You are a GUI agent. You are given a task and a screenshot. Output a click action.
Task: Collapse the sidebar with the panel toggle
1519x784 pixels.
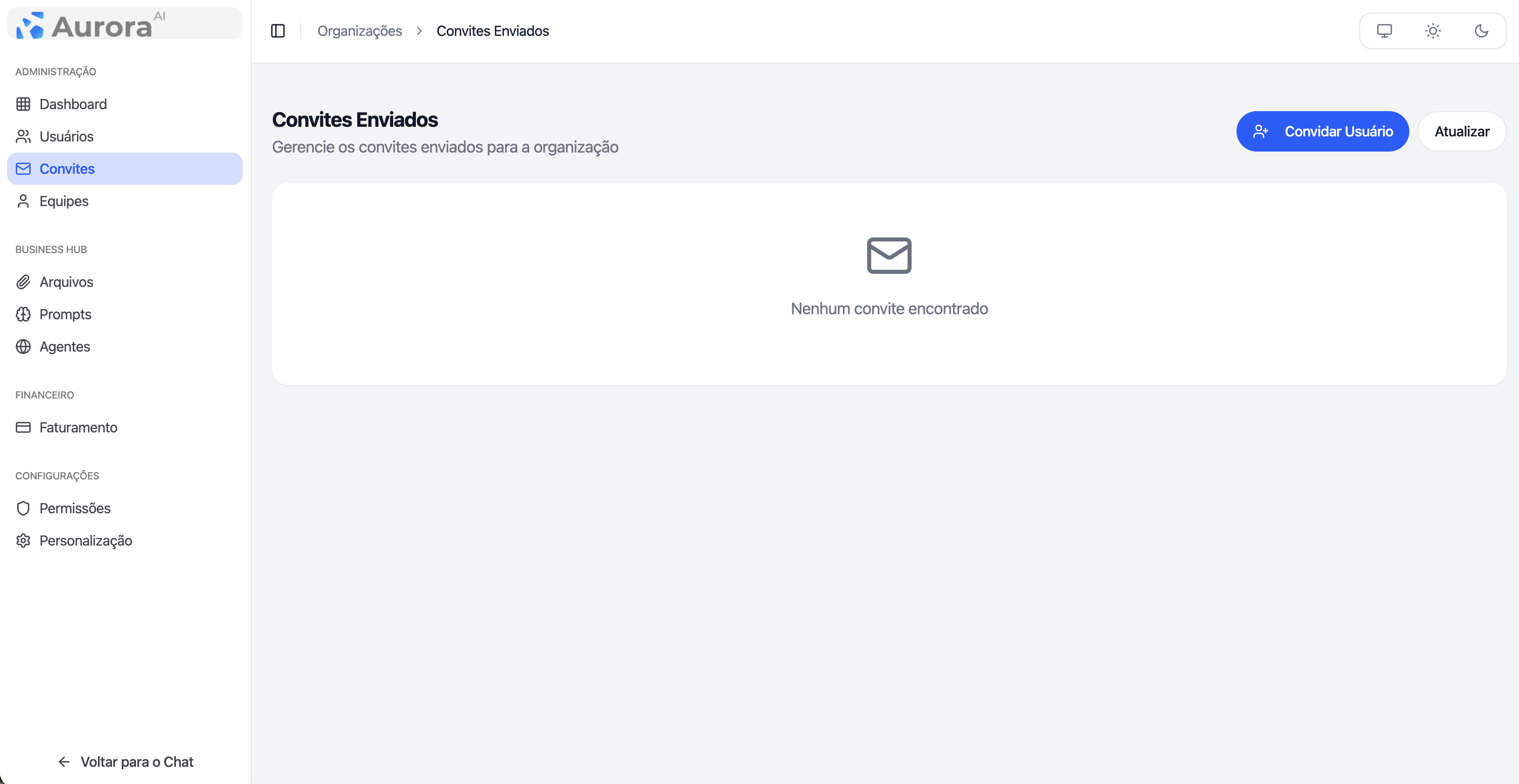(278, 31)
